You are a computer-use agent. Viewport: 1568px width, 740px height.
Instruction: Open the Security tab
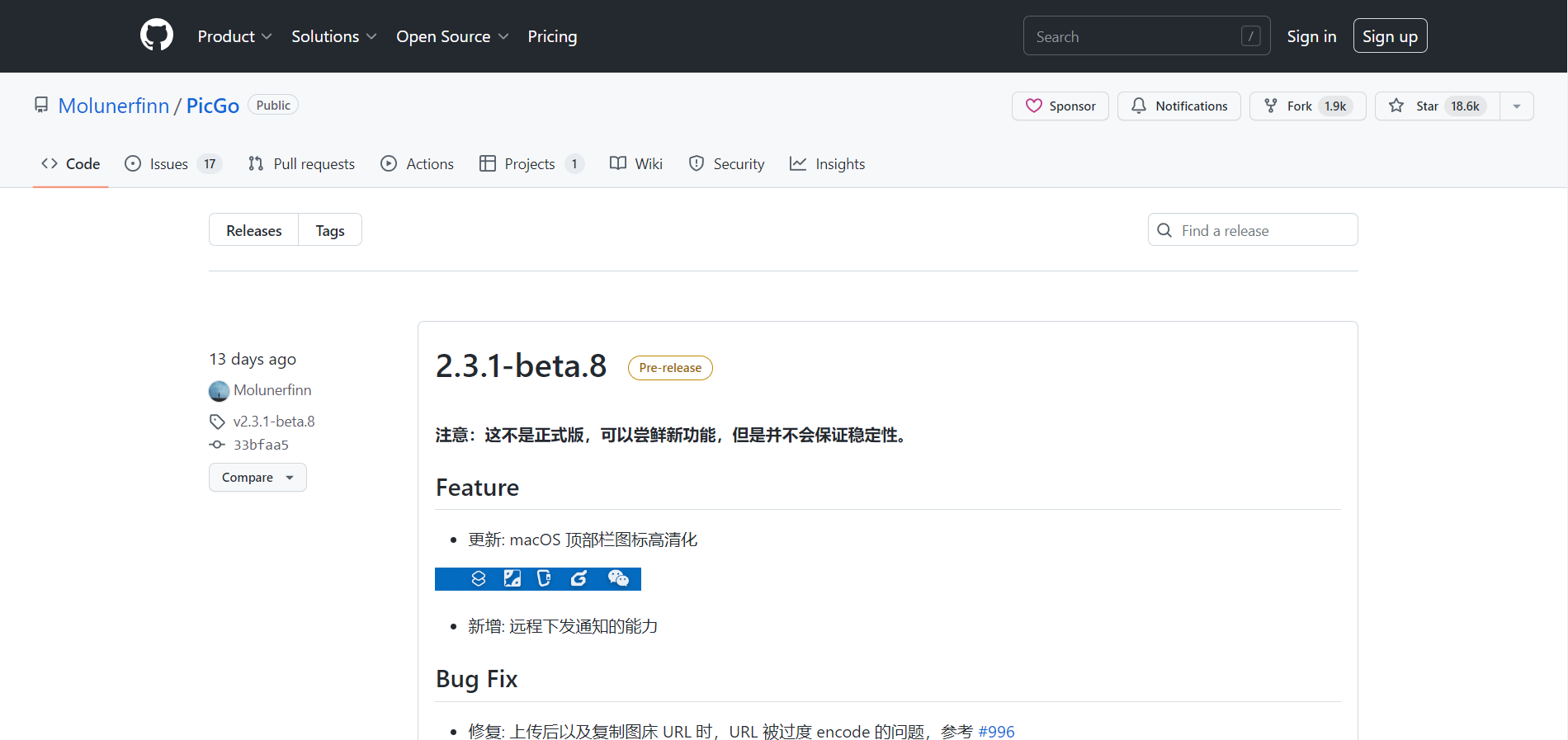(x=726, y=164)
